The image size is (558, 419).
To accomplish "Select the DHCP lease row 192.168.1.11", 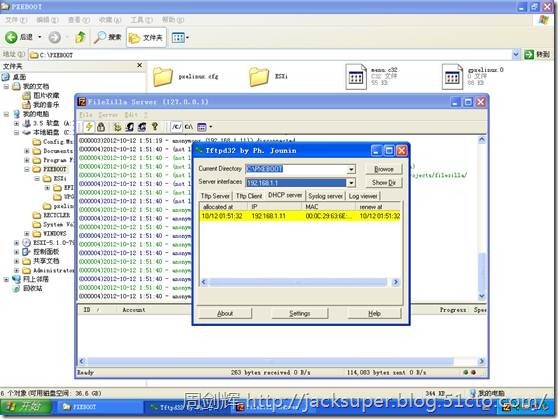I will click(x=301, y=216).
